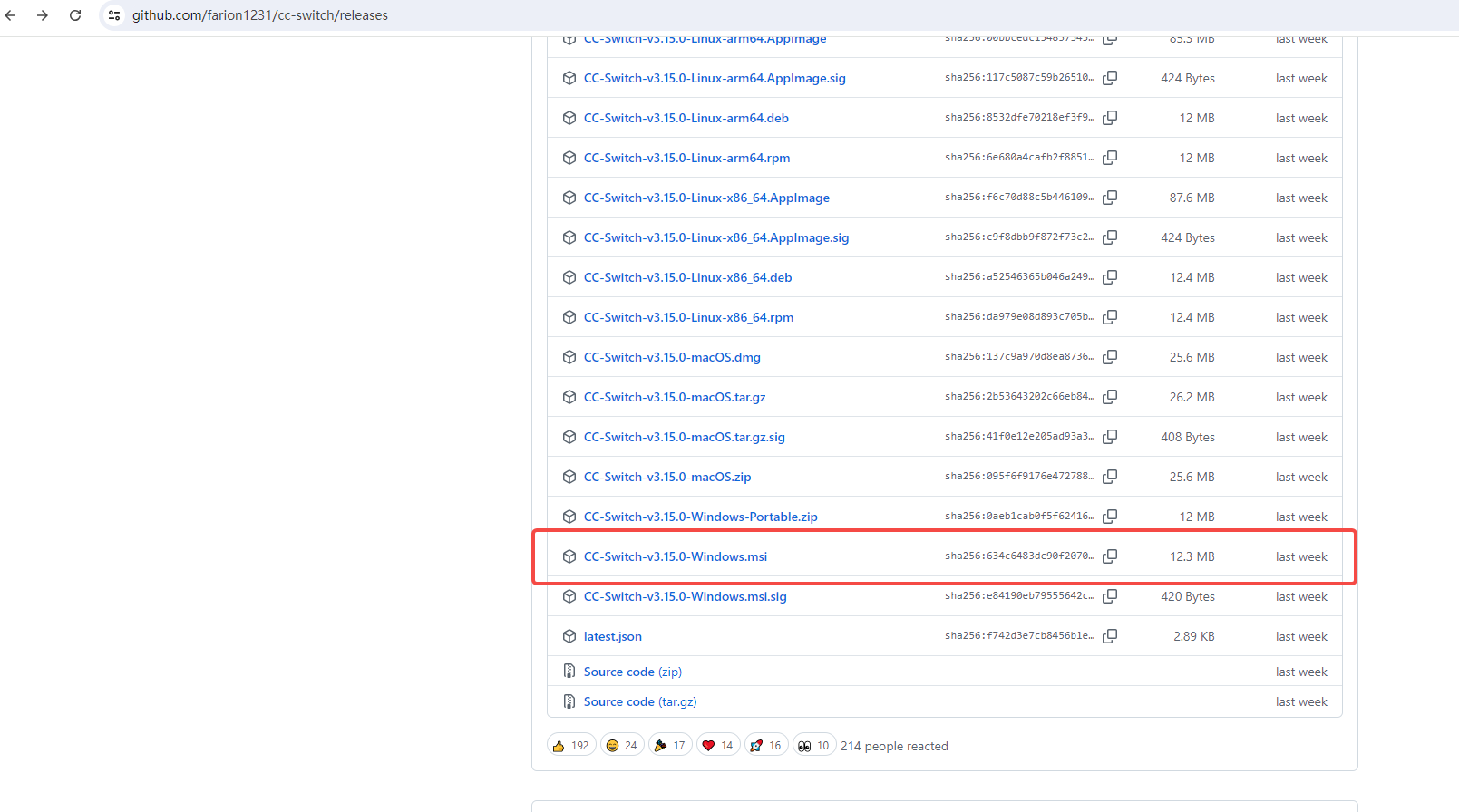Screen dimensions: 1459x812
Task: Click "last week" in the Source code (zip) row
Action: [x=1301, y=672]
